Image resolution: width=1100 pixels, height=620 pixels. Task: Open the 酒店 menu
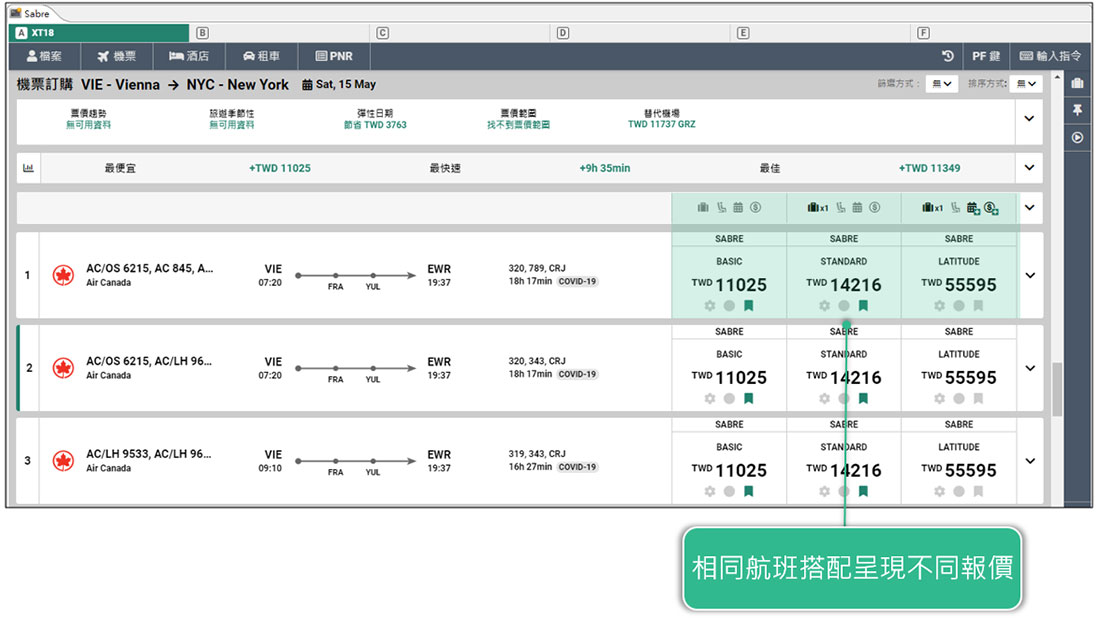tap(189, 56)
